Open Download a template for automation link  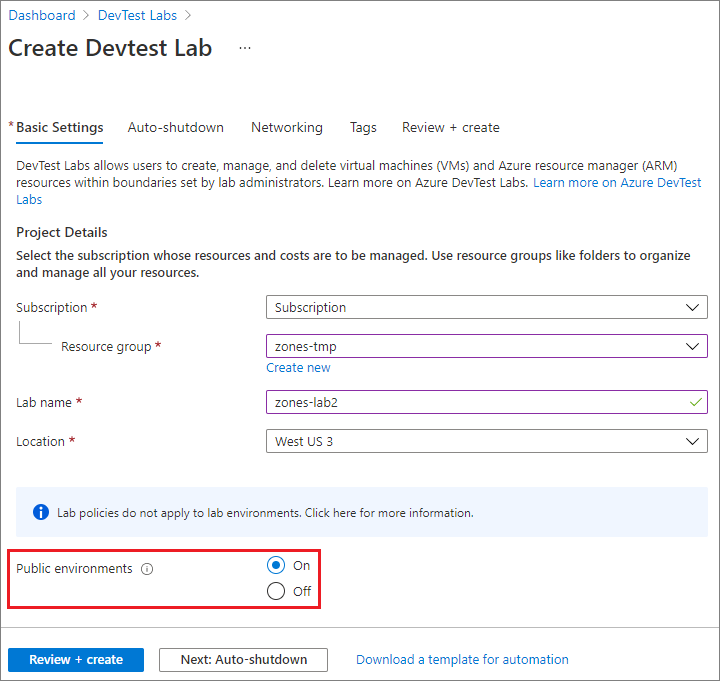click(462, 660)
